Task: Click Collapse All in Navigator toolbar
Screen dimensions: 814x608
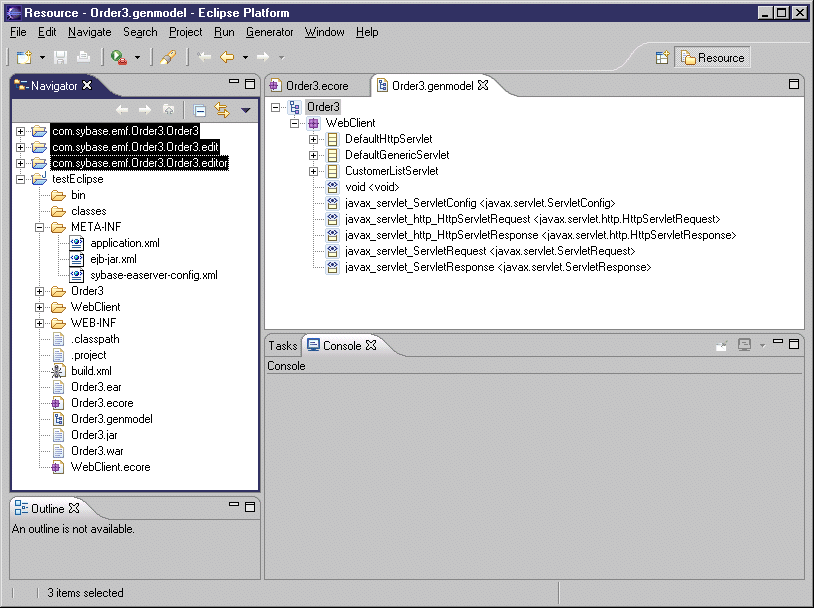Action: (x=200, y=110)
